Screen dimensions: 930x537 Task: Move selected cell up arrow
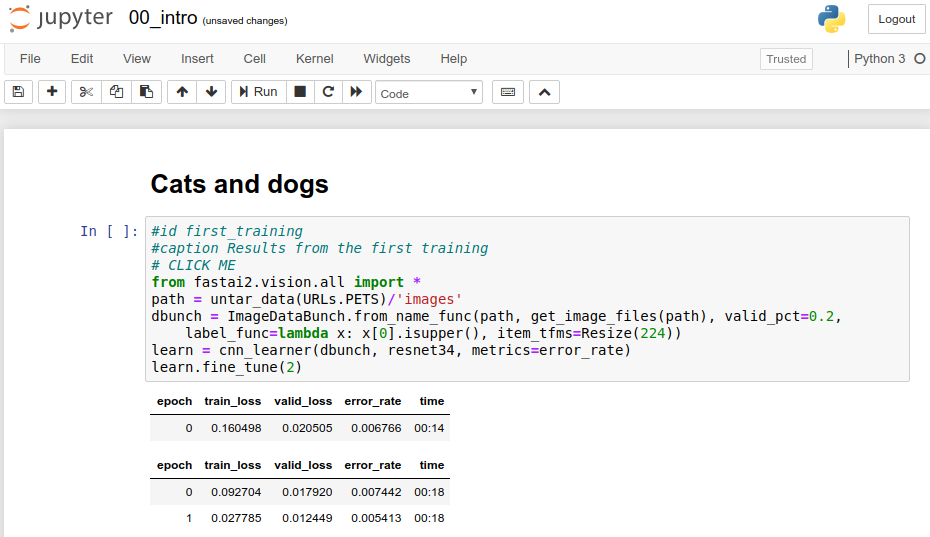pyautogui.click(x=181, y=92)
